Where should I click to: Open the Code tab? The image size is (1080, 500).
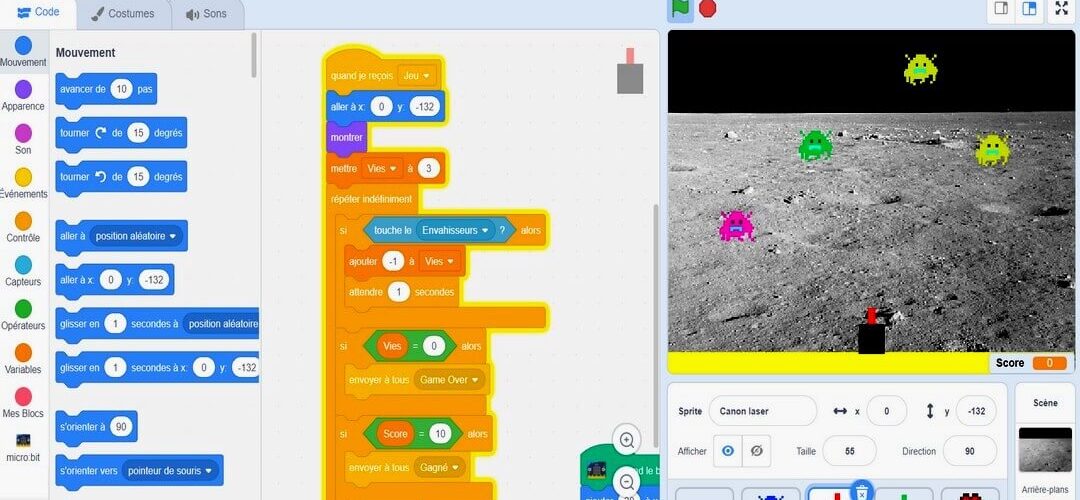click(x=38, y=12)
